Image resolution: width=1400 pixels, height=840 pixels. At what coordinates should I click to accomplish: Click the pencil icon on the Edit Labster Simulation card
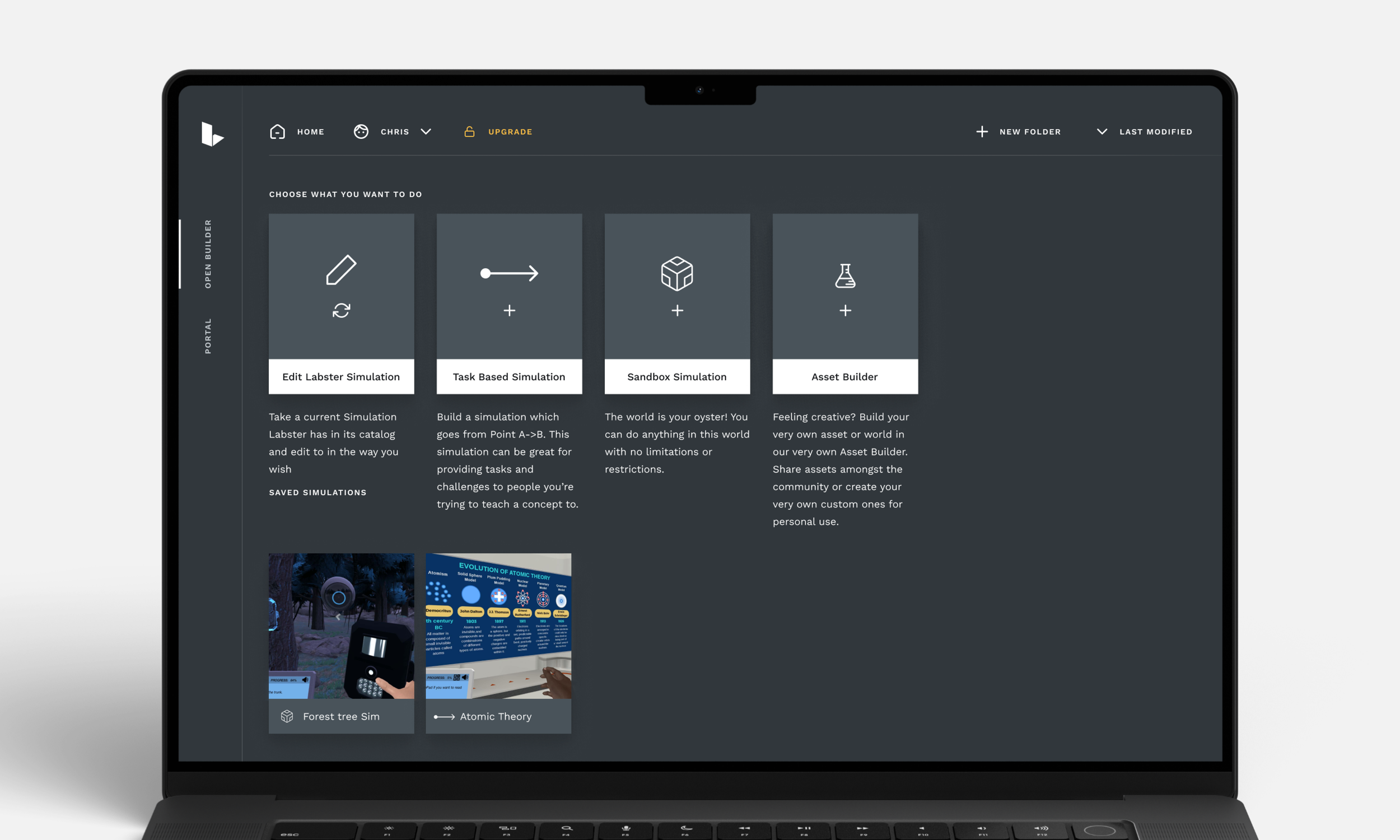341,270
